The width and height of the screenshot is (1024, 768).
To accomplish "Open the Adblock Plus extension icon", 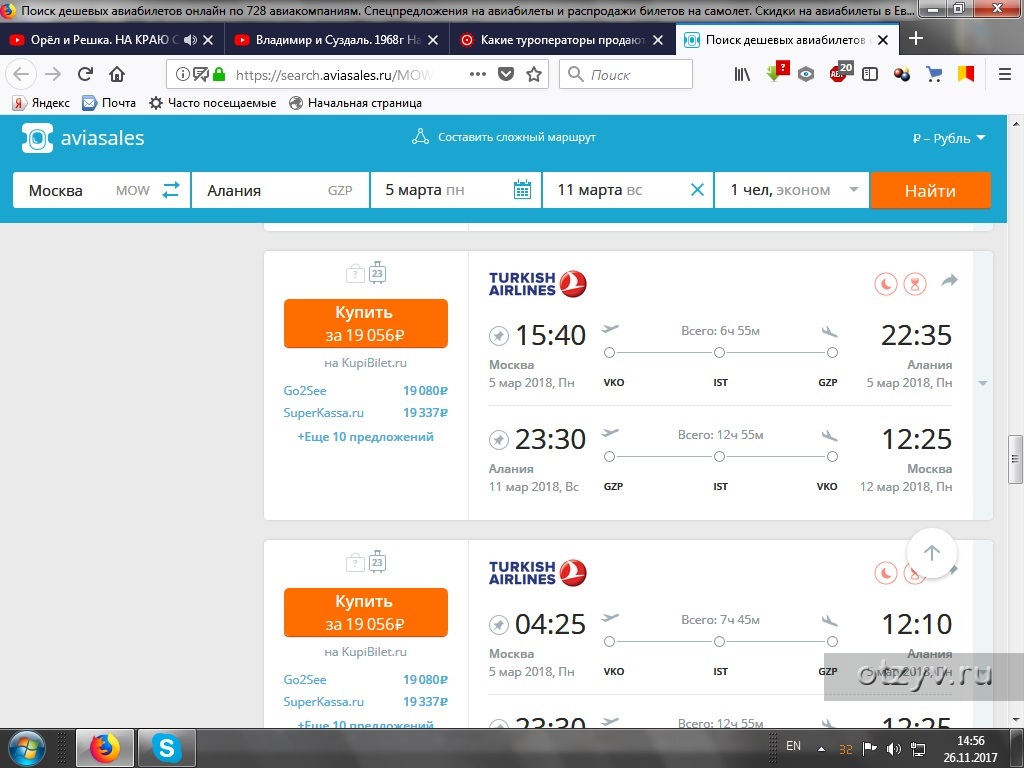I will [x=841, y=72].
